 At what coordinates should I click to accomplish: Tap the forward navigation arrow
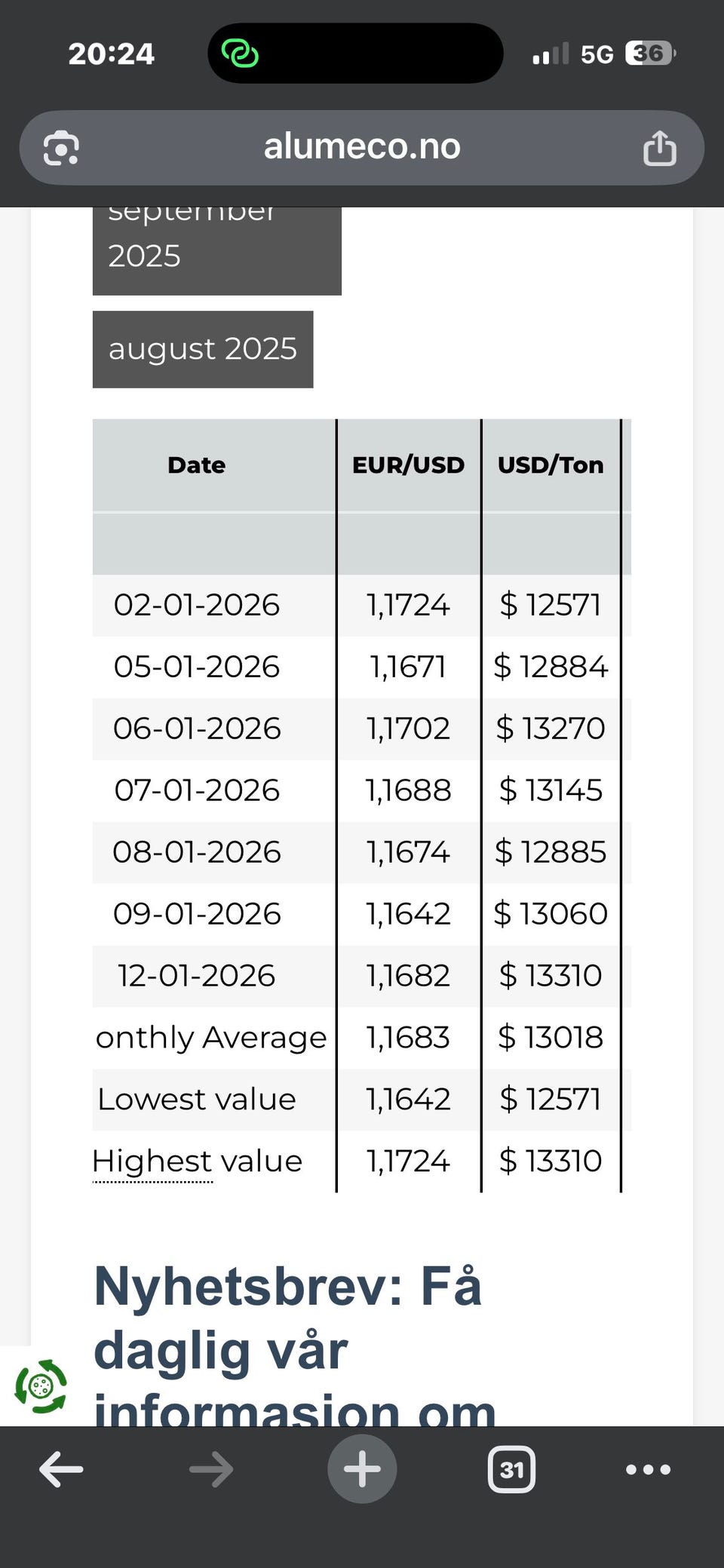point(211,1469)
